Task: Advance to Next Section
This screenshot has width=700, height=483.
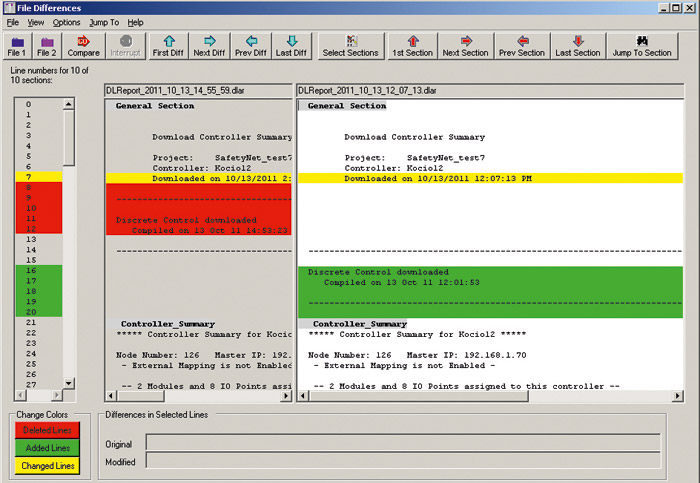Action: pyautogui.click(x=465, y=45)
